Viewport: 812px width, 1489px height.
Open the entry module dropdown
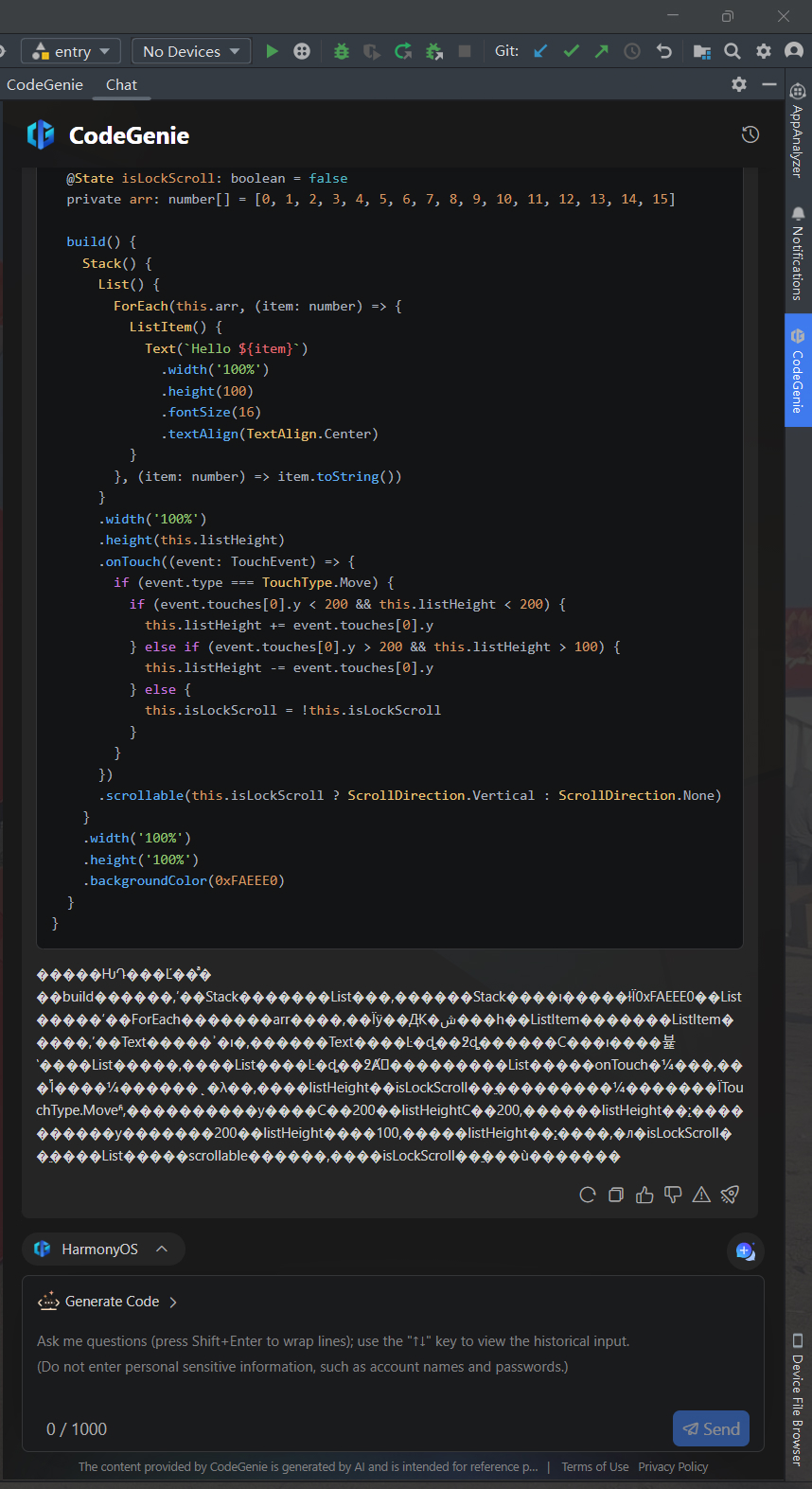pos(72,51)
